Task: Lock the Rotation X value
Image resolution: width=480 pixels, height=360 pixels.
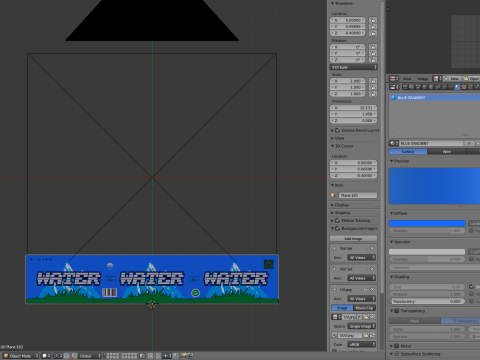Action: pos(373,47)
